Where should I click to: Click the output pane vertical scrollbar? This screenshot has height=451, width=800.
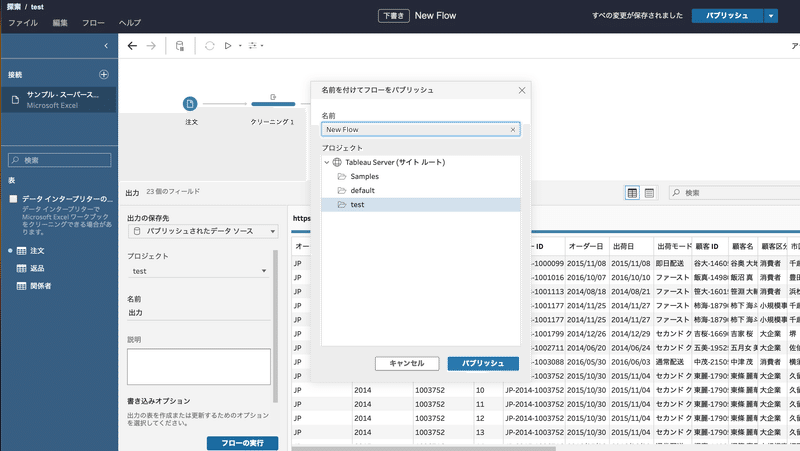(x=276, y=327)
